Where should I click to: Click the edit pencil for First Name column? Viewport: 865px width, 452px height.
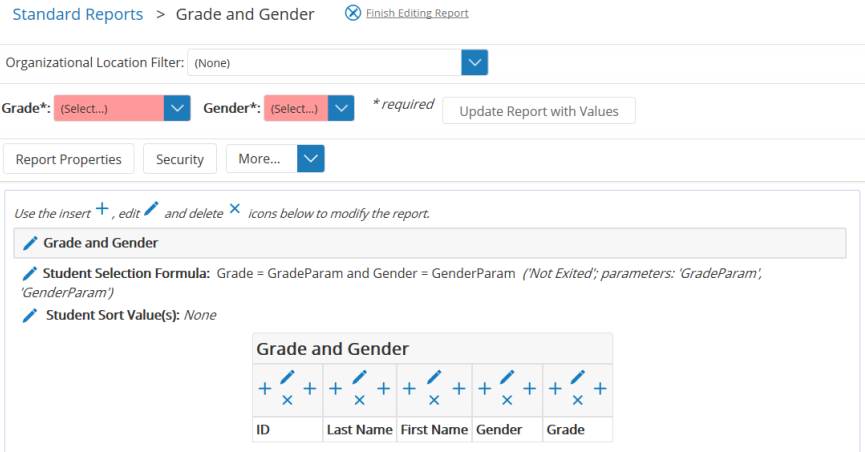pyautogui.click(x=434, y=378)
